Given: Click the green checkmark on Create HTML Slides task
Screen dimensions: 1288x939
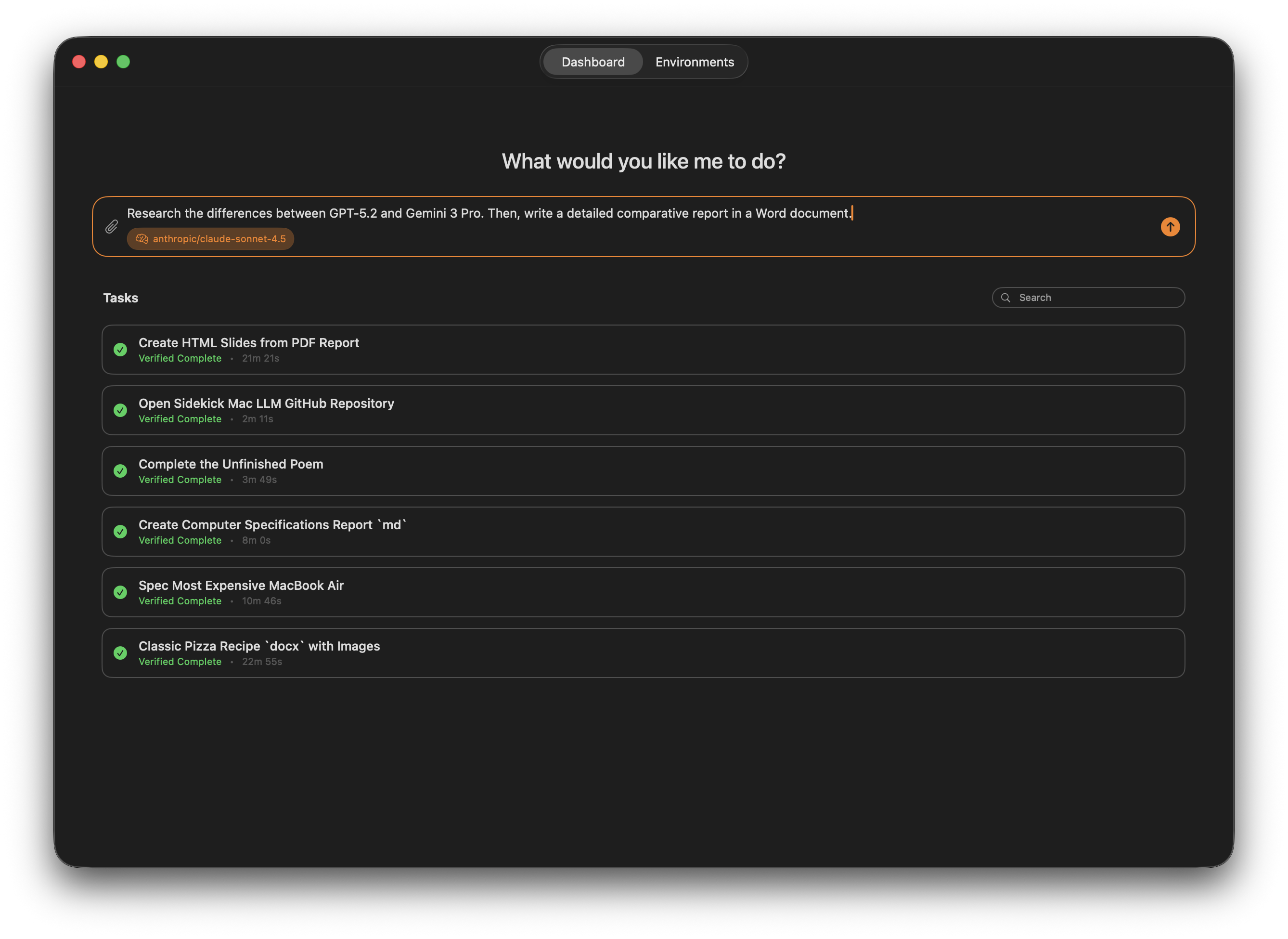Looking at the screenshot, I should [120, 350].
